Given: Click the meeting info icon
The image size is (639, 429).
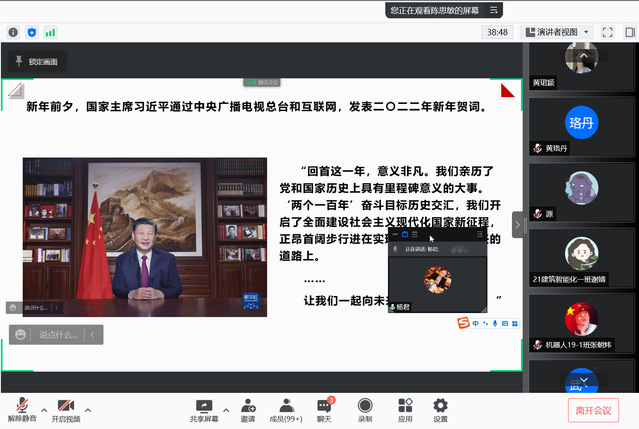Looking at the screenshot, I should click(13, 32).
